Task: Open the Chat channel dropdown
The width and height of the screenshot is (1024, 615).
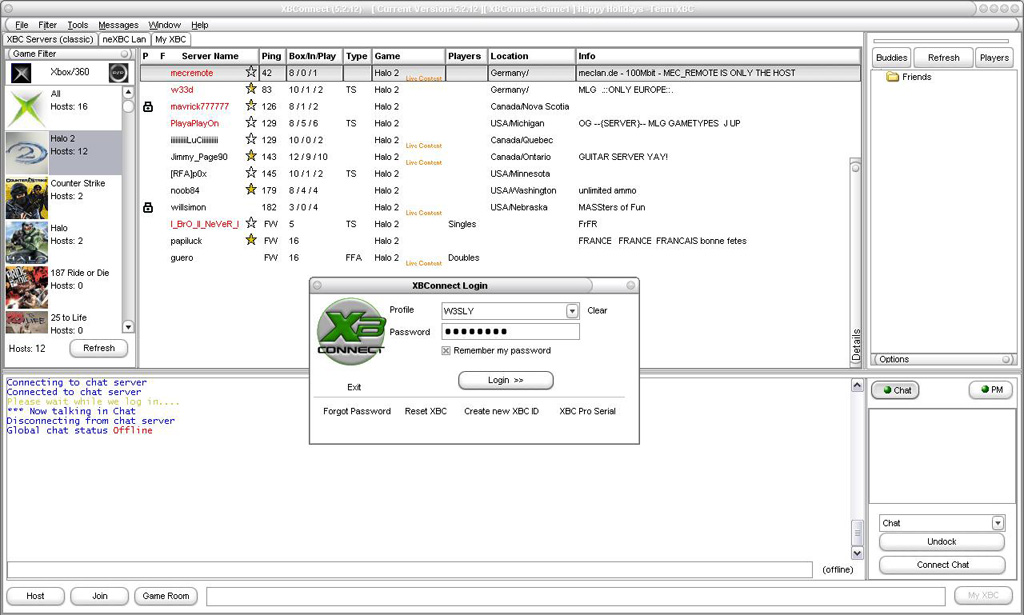Action: pyautogui.click(x=997, y=523)
